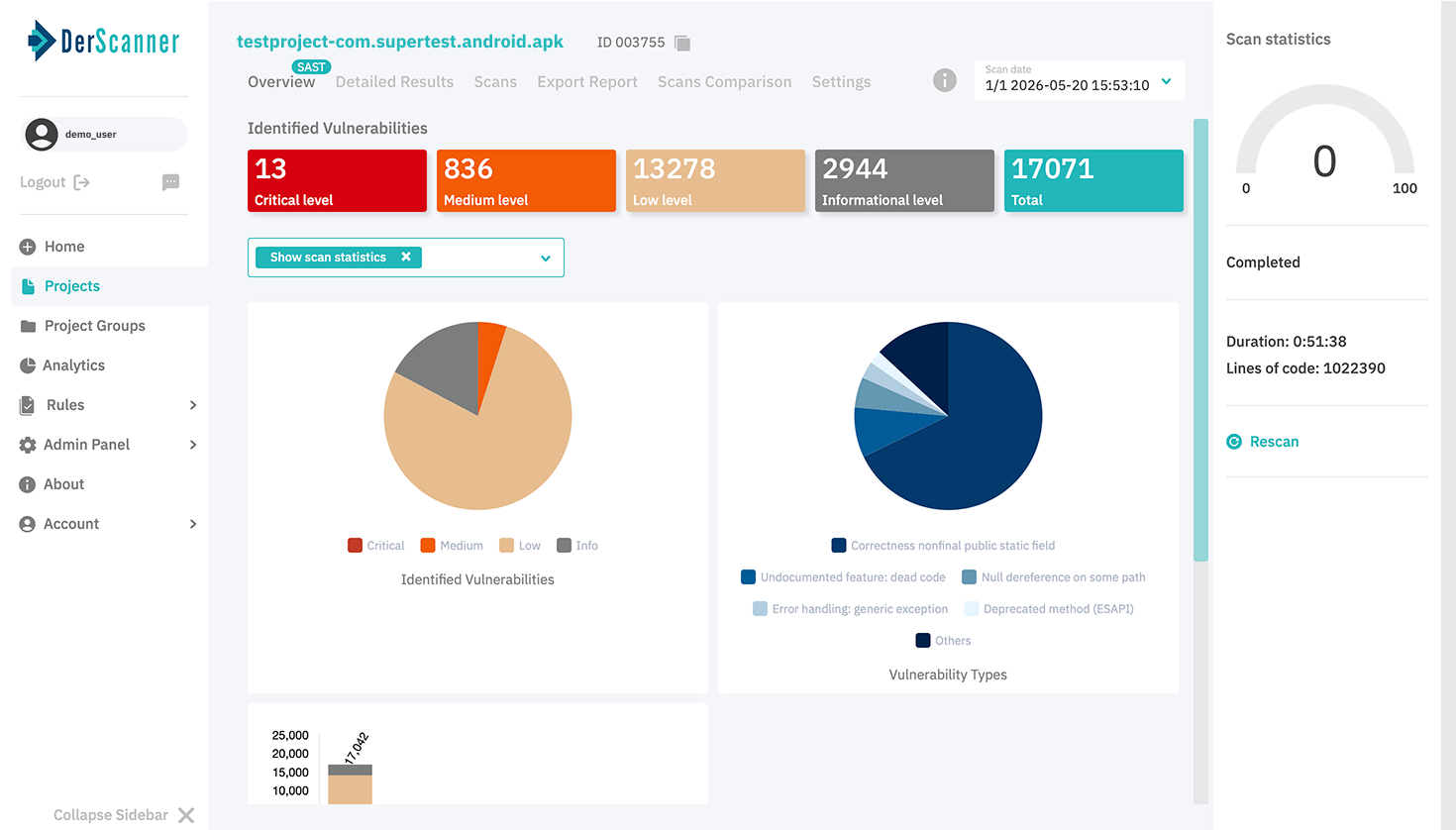This screenshot has height=830, width=1456.
Task: Click the Analytics pie chart icon
Action: 28,365
